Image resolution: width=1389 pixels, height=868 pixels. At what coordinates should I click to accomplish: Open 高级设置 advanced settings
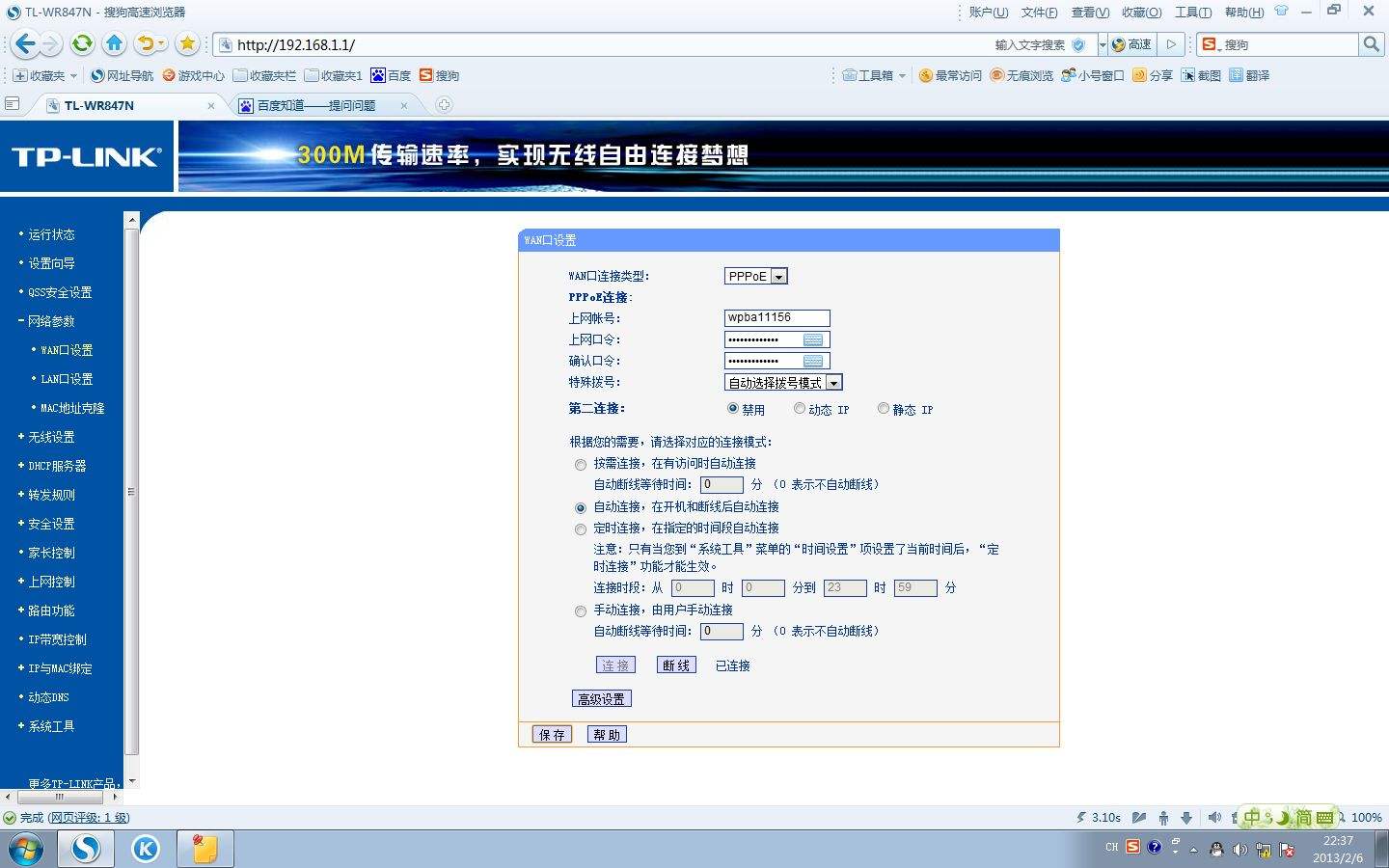(601, 698)
